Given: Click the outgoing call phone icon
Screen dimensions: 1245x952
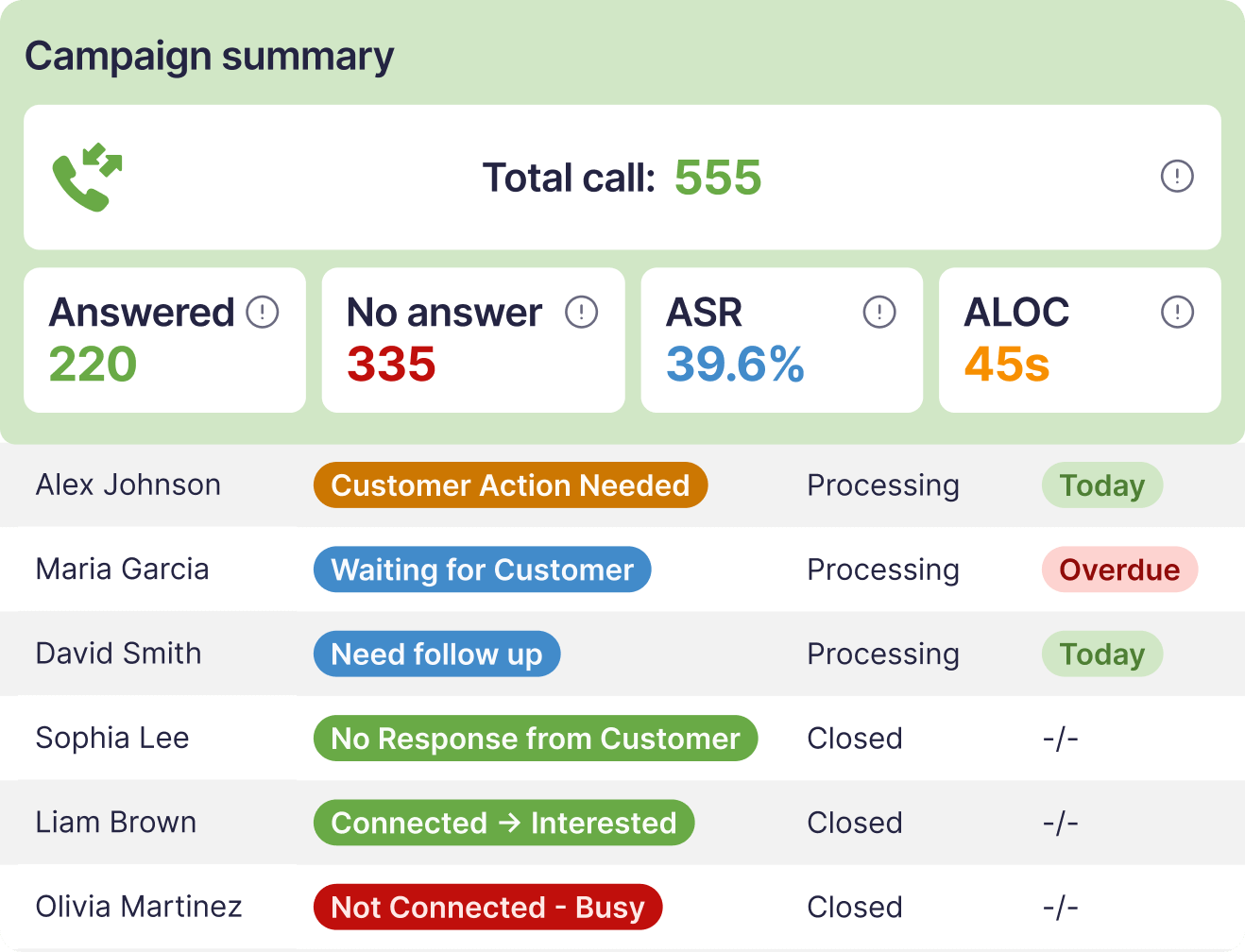Looking at the screenshot, I should pyautogui.click(x=90, y=177).
